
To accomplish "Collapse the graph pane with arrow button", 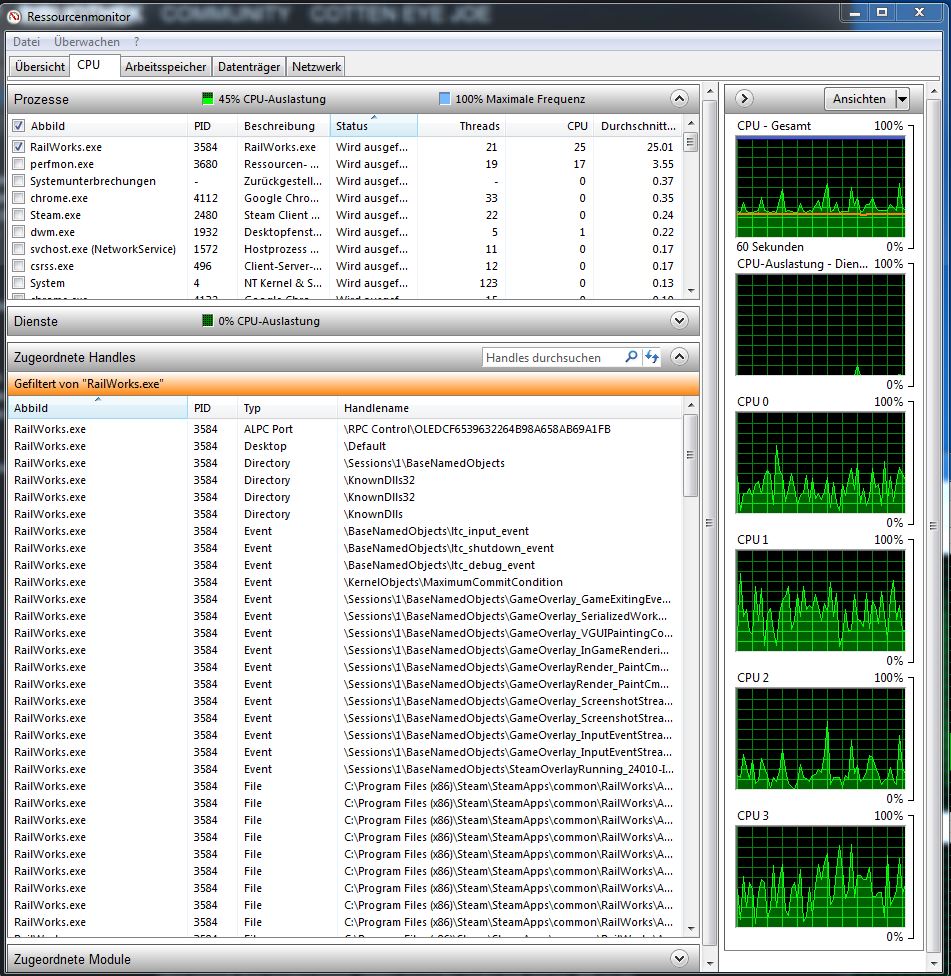I will (x=744, y=99).
